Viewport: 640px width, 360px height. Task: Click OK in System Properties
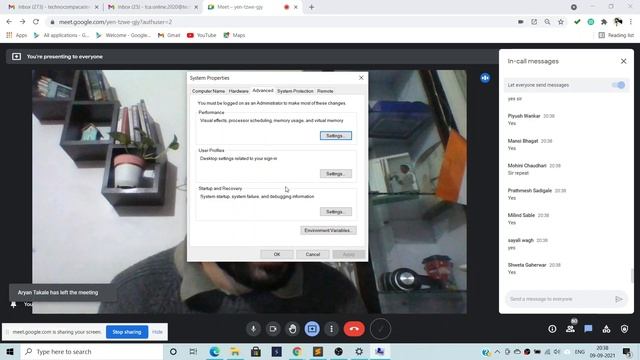coord(277,254)
